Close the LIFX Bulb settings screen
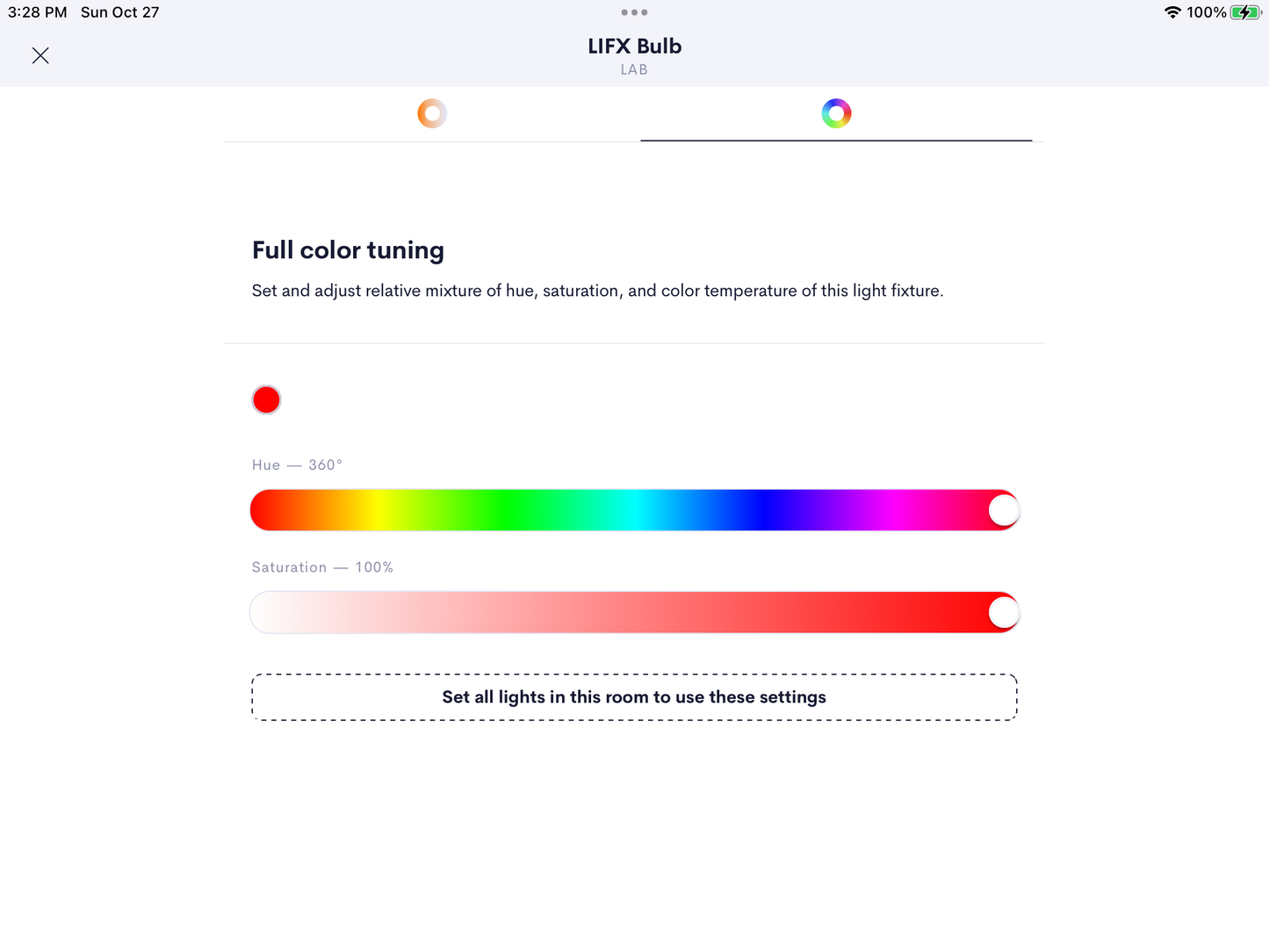Screen dimensions: 1269x952 tap(40, 55)
